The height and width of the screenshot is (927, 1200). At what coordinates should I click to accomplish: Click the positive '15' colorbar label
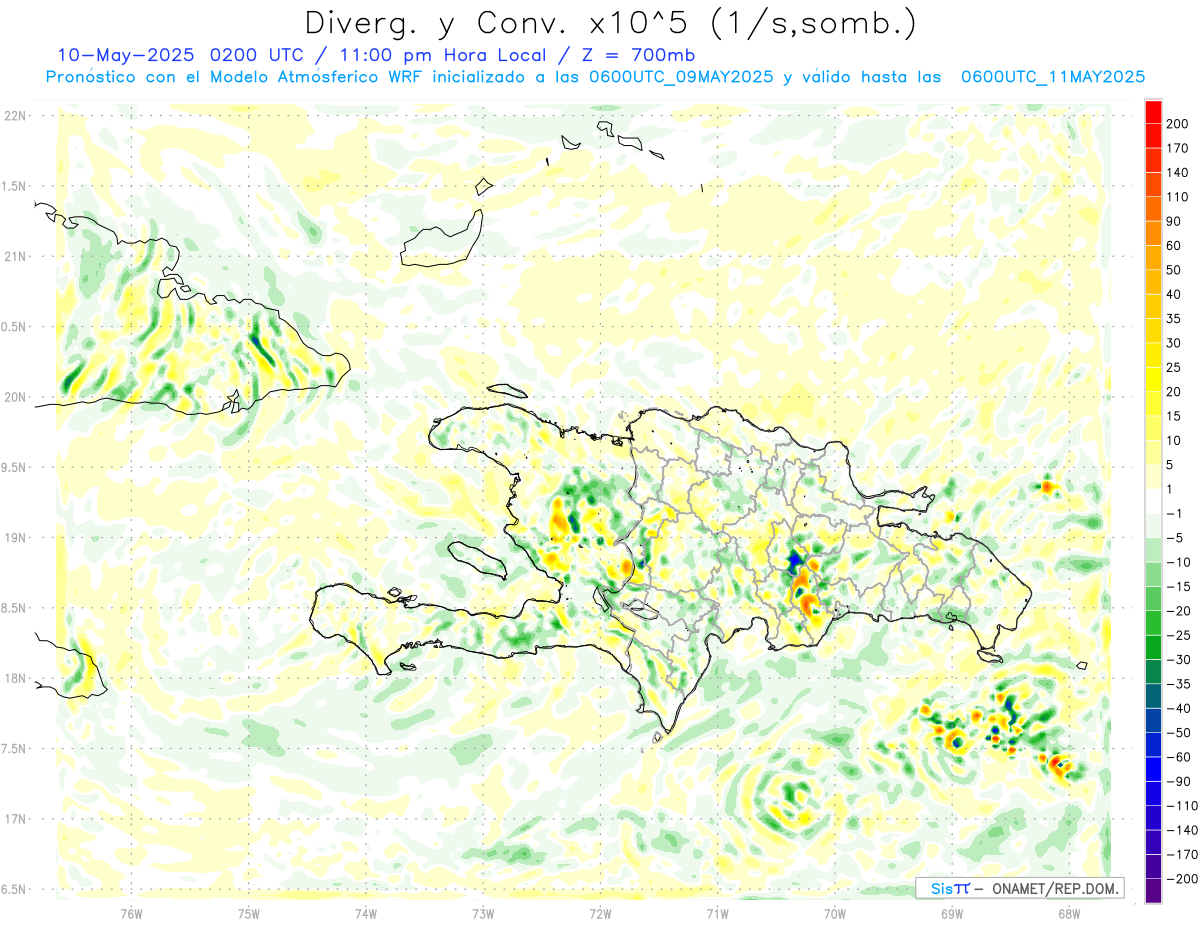(x=1174, y=416)
